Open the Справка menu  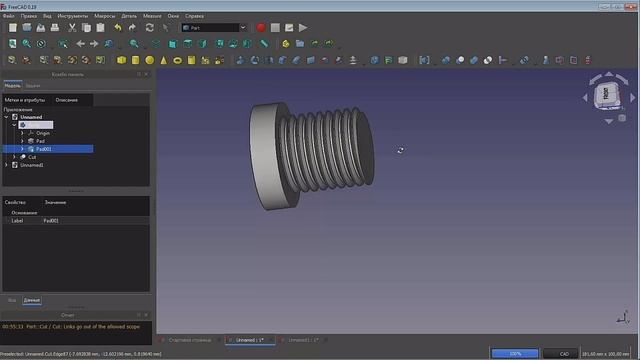tap(194, 16)
